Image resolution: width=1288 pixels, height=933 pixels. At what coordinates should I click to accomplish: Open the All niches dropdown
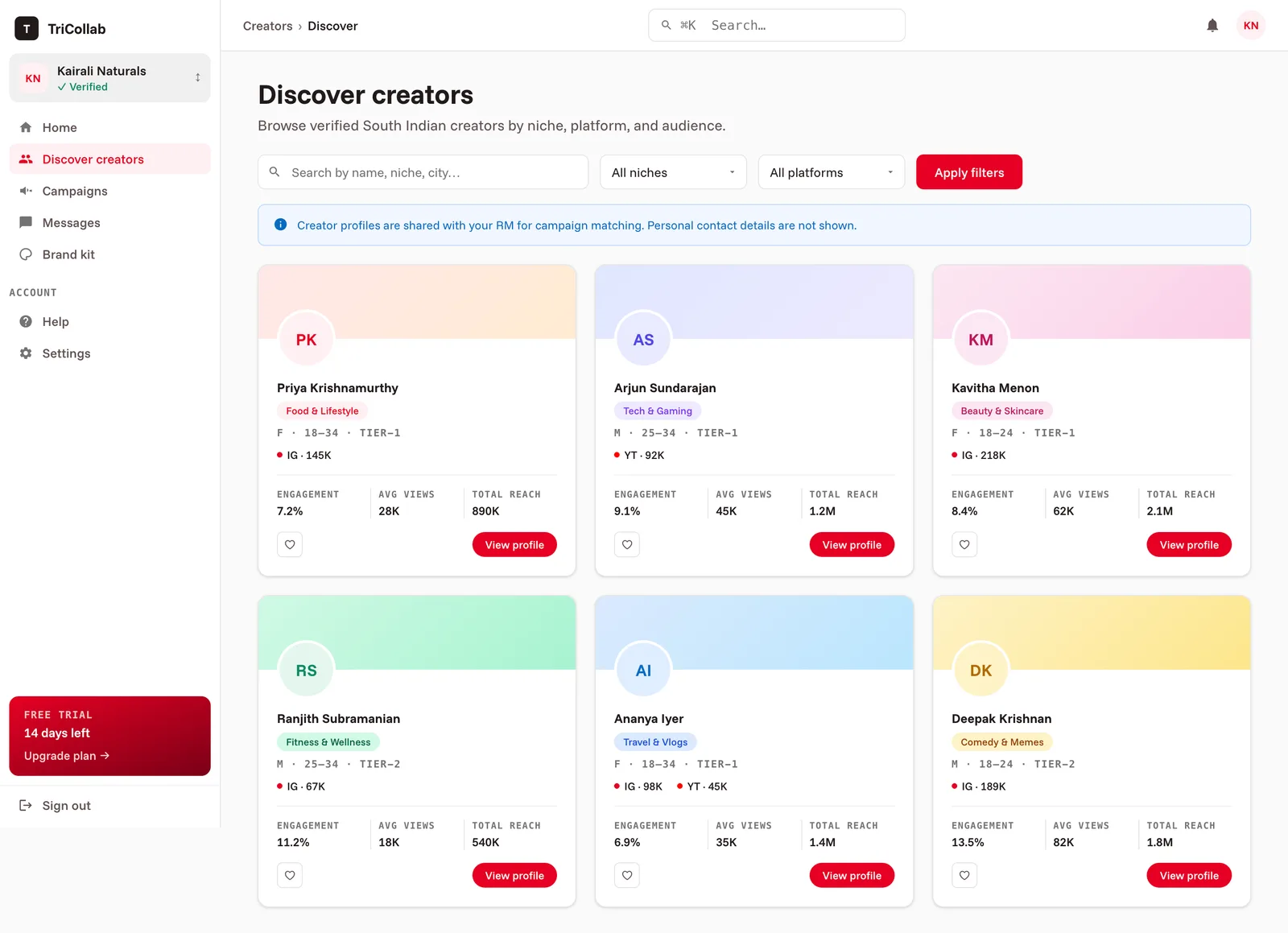click(x=673, y=172)
